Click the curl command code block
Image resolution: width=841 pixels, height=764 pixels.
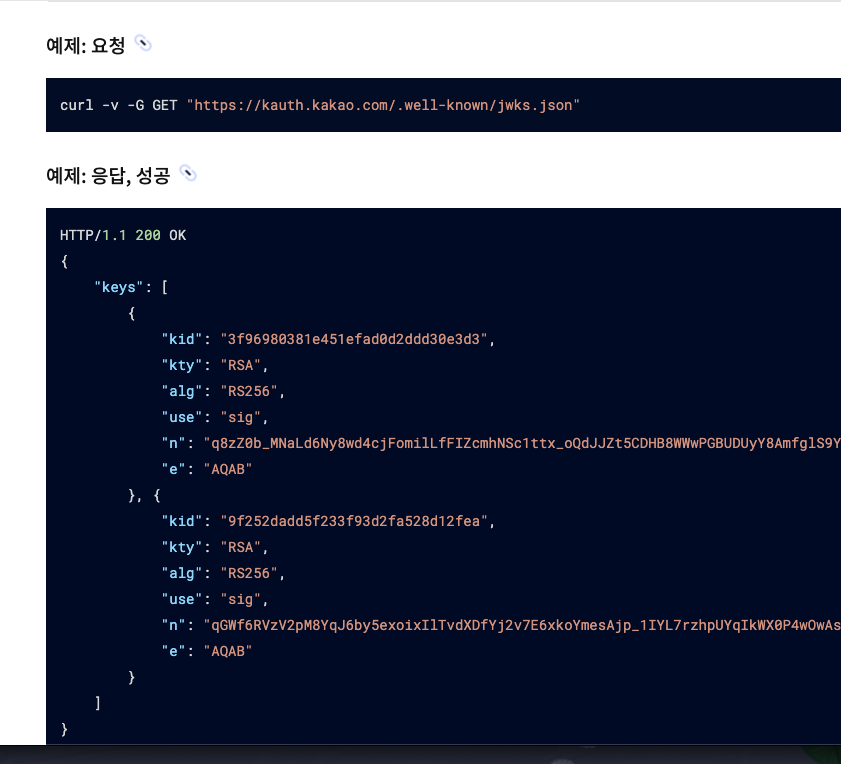click(x=300, y=104)
